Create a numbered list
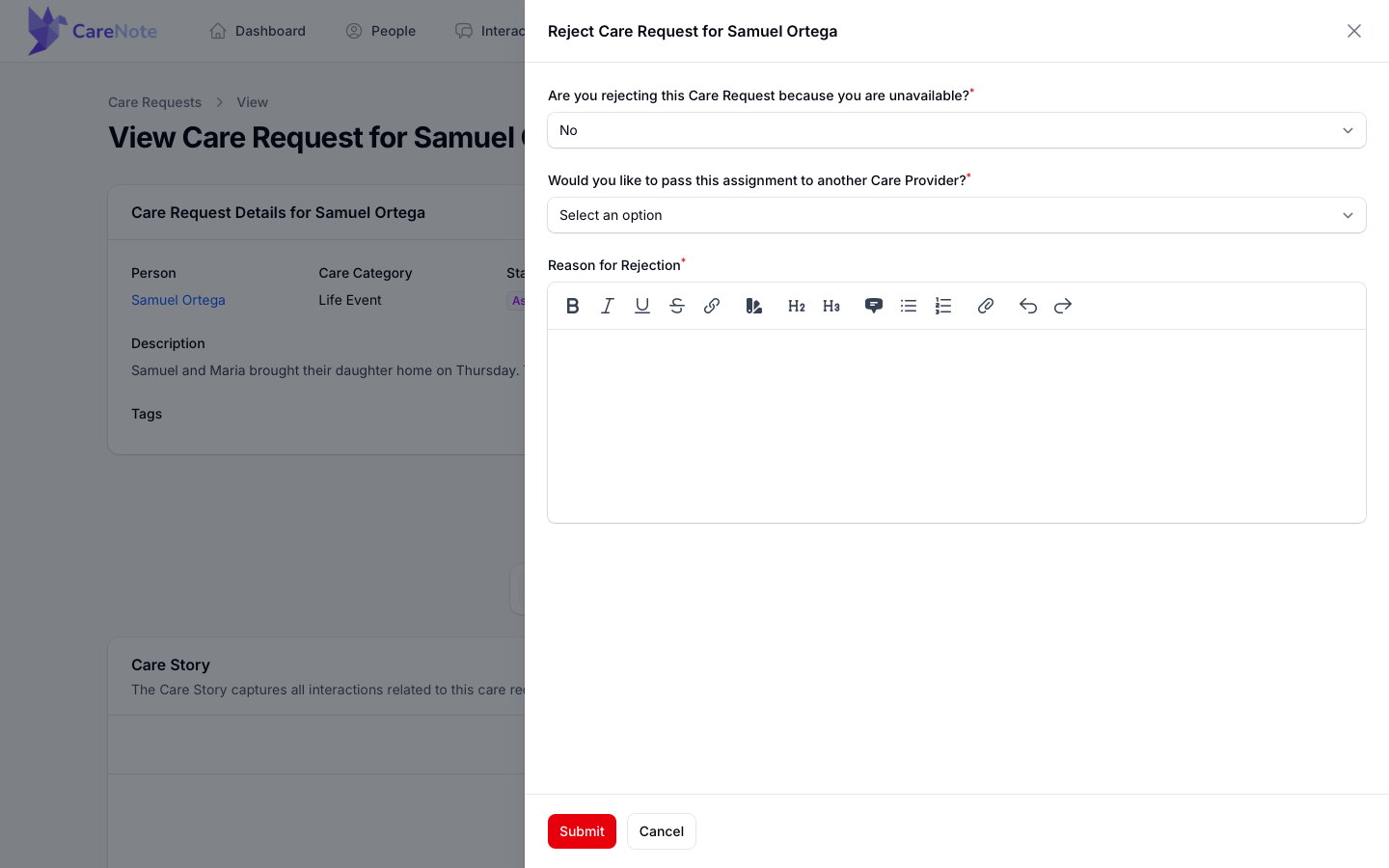Image resolution: width=1389 pixels, height=868 pixels. point(943,306)
